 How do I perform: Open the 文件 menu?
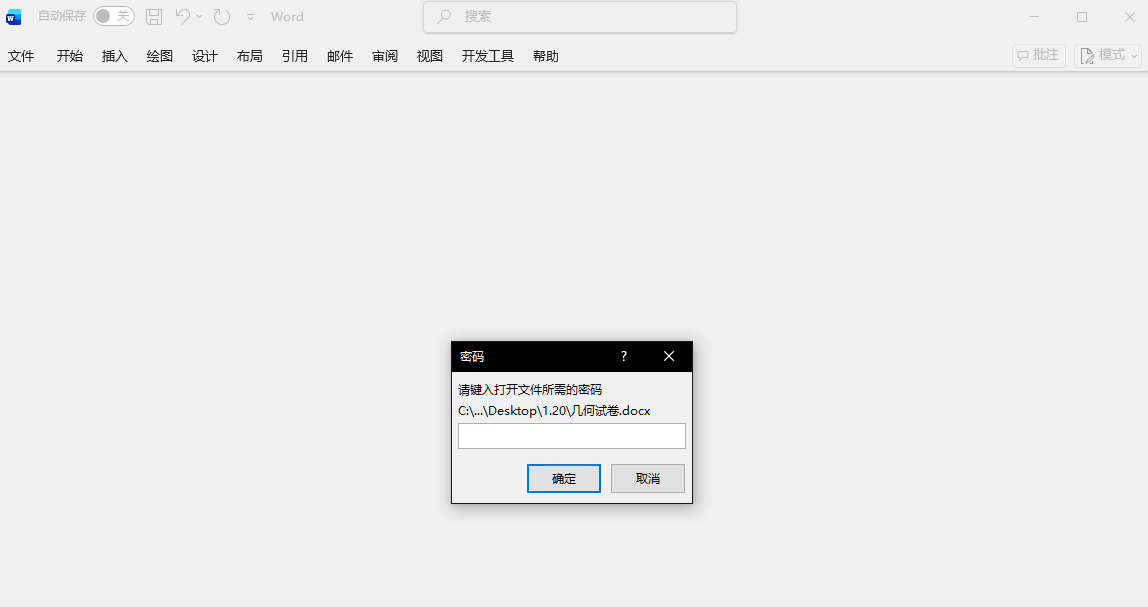click(x=21, y=56)
